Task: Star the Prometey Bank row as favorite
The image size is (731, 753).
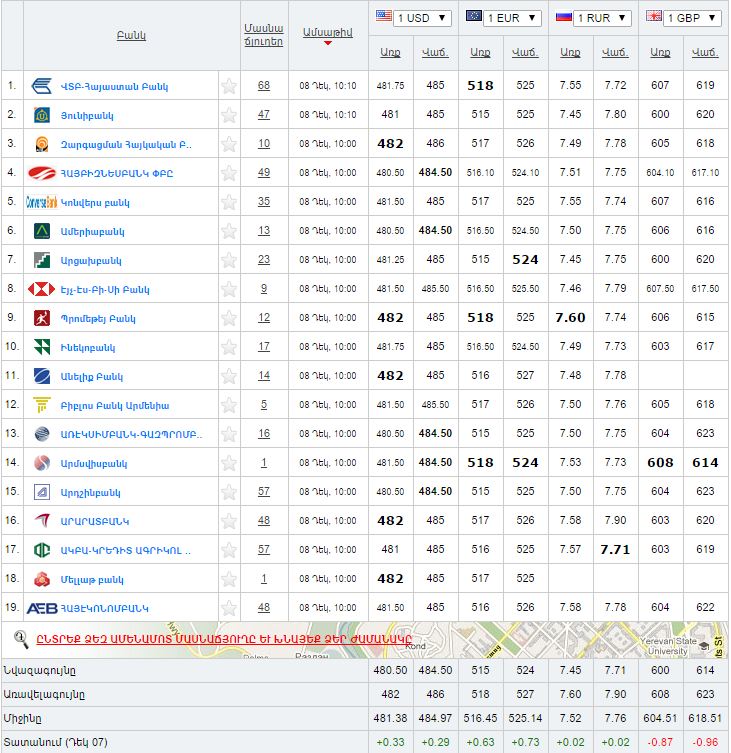Action: tap(229, 318)
